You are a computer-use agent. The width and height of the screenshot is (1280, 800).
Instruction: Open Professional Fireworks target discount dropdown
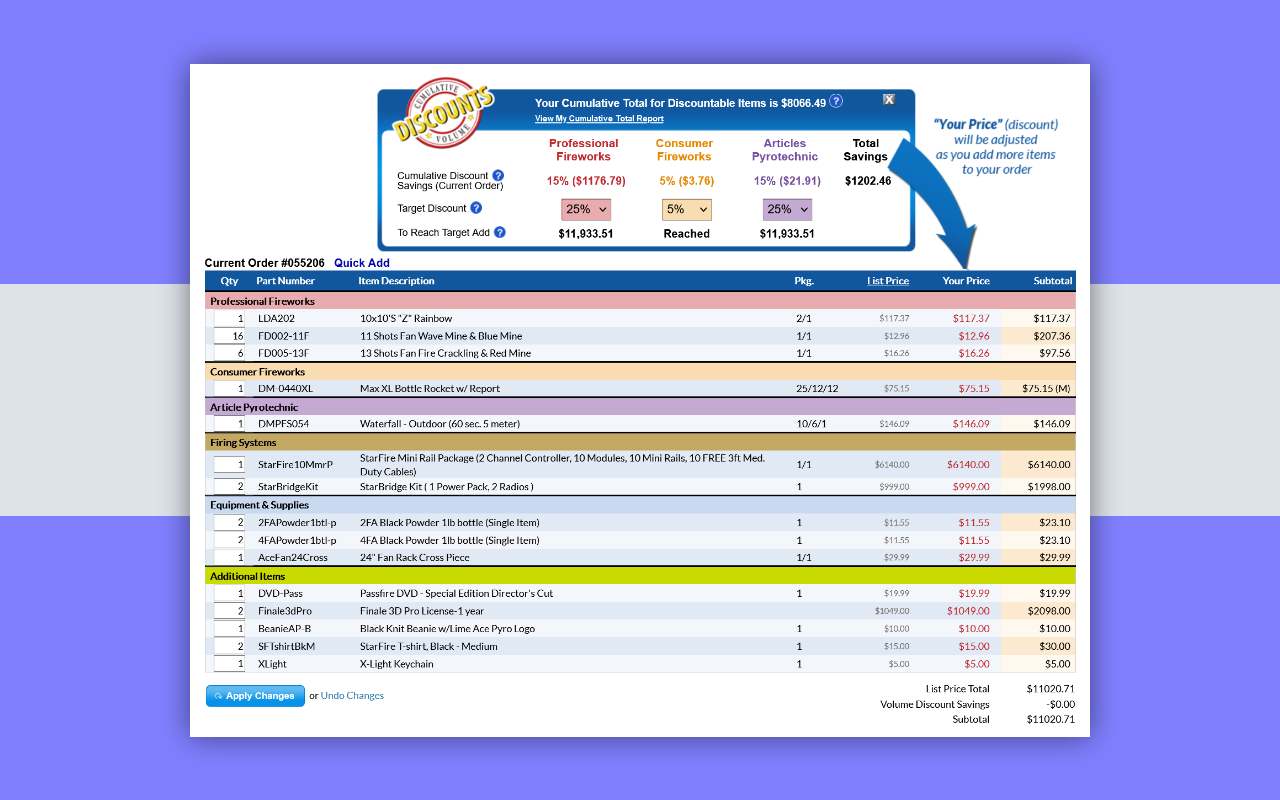point(586,209)
